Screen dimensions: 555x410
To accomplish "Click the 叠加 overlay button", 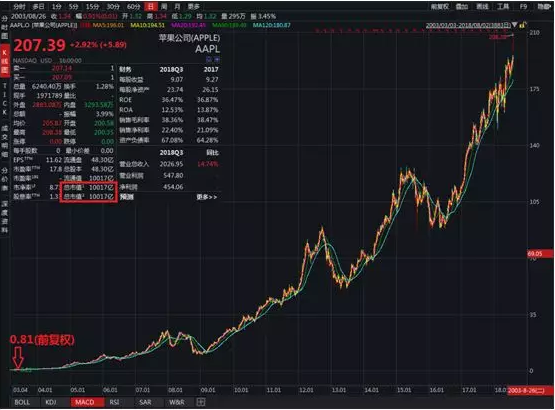I will 462,6.
